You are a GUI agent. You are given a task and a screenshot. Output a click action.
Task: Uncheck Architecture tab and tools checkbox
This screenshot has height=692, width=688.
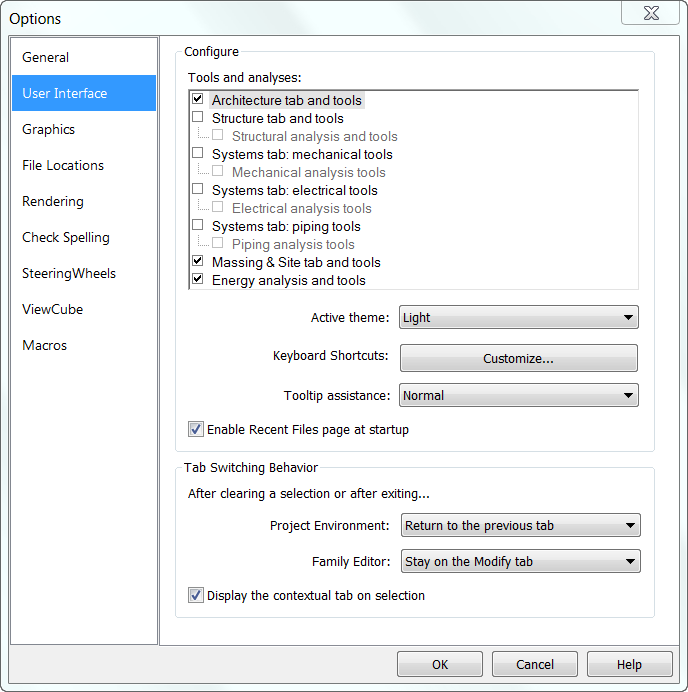[197, 99]
